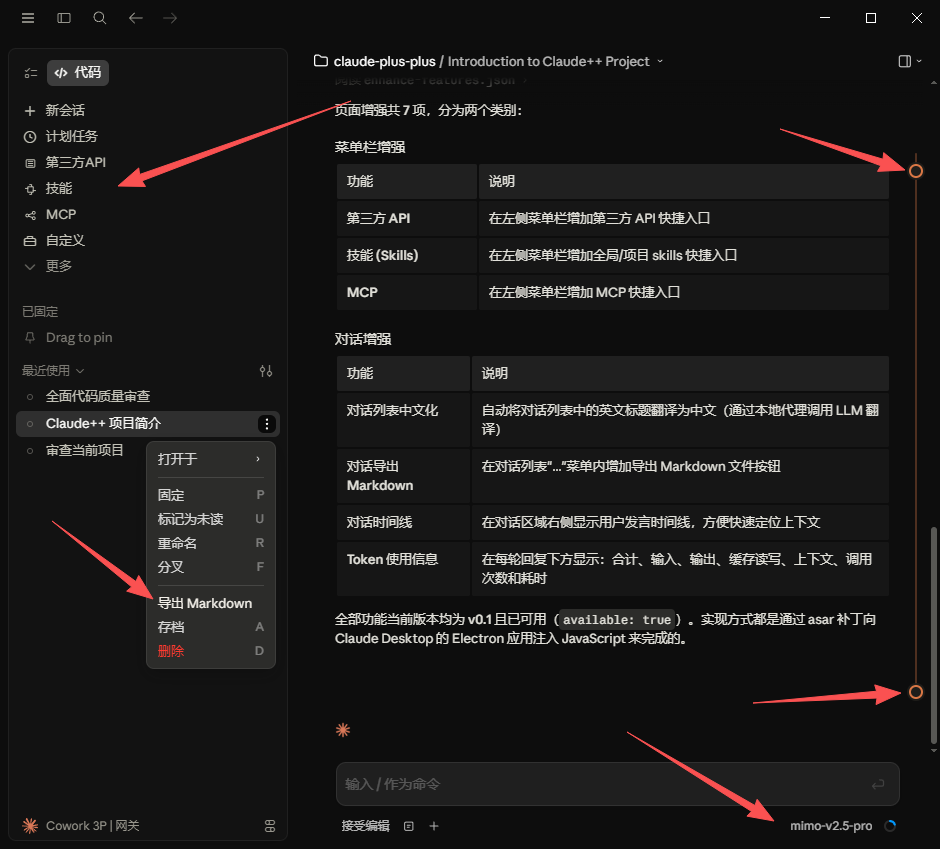Choose 分叉 in the context menu

click(210, 567)
